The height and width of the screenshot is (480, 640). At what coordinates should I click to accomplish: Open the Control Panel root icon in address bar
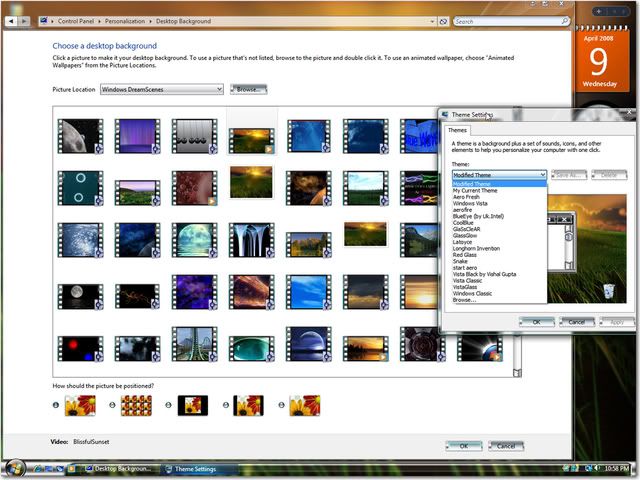pyautogui.click(x=44, y=21)
